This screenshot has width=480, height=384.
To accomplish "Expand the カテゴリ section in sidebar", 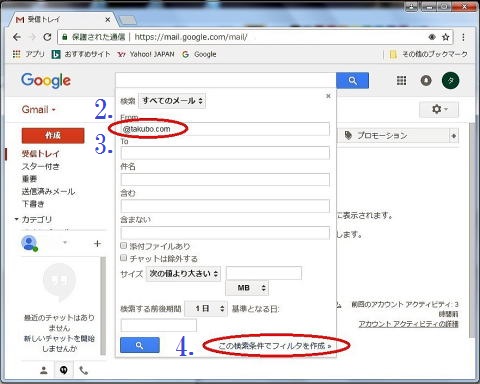I will [x=16, y=219].
